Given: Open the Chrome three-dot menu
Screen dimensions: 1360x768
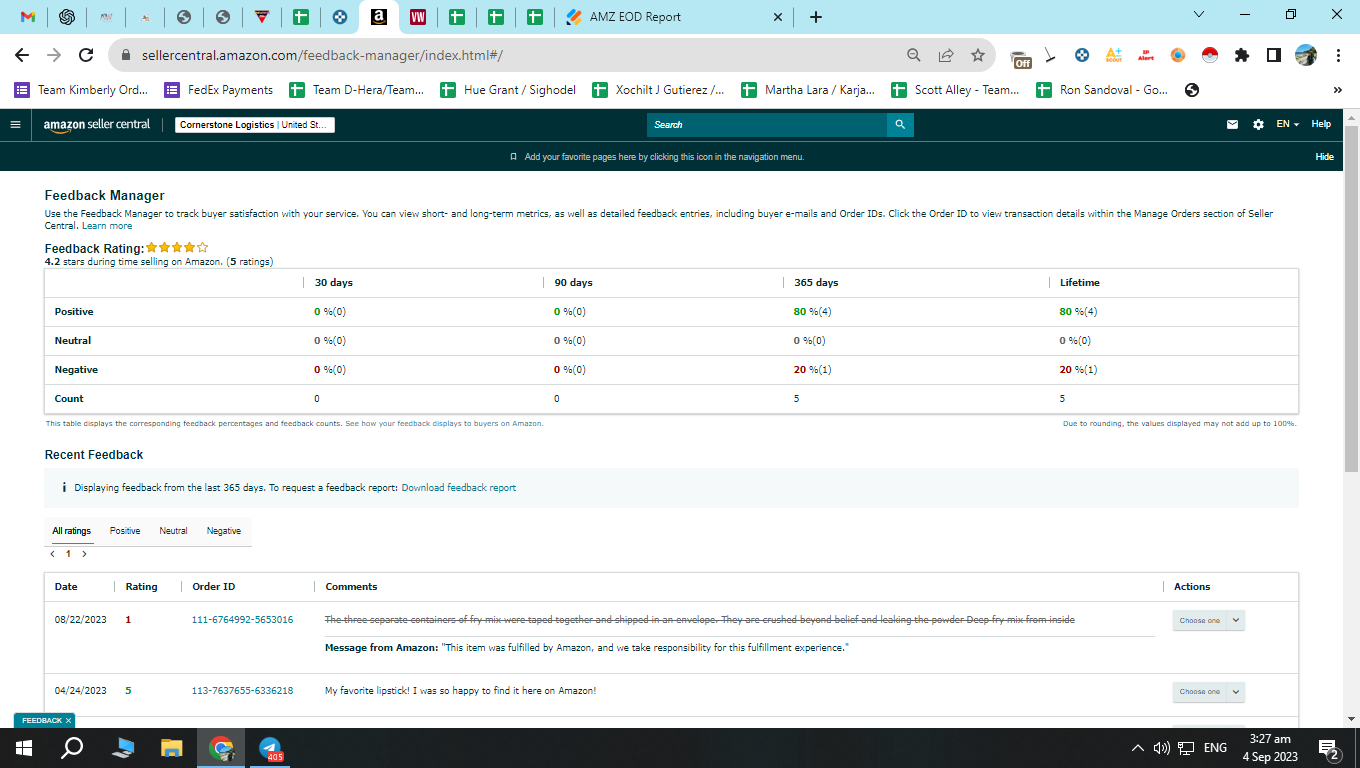Looking at the screenshot, I should click(1337, 55).
